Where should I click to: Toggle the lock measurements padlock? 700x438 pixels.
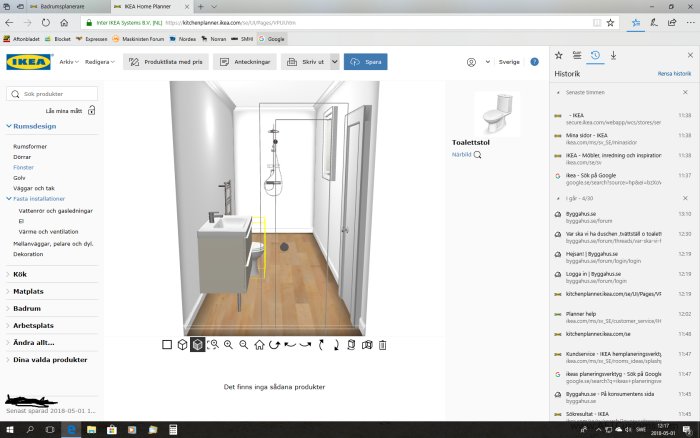tap(92, 110)
